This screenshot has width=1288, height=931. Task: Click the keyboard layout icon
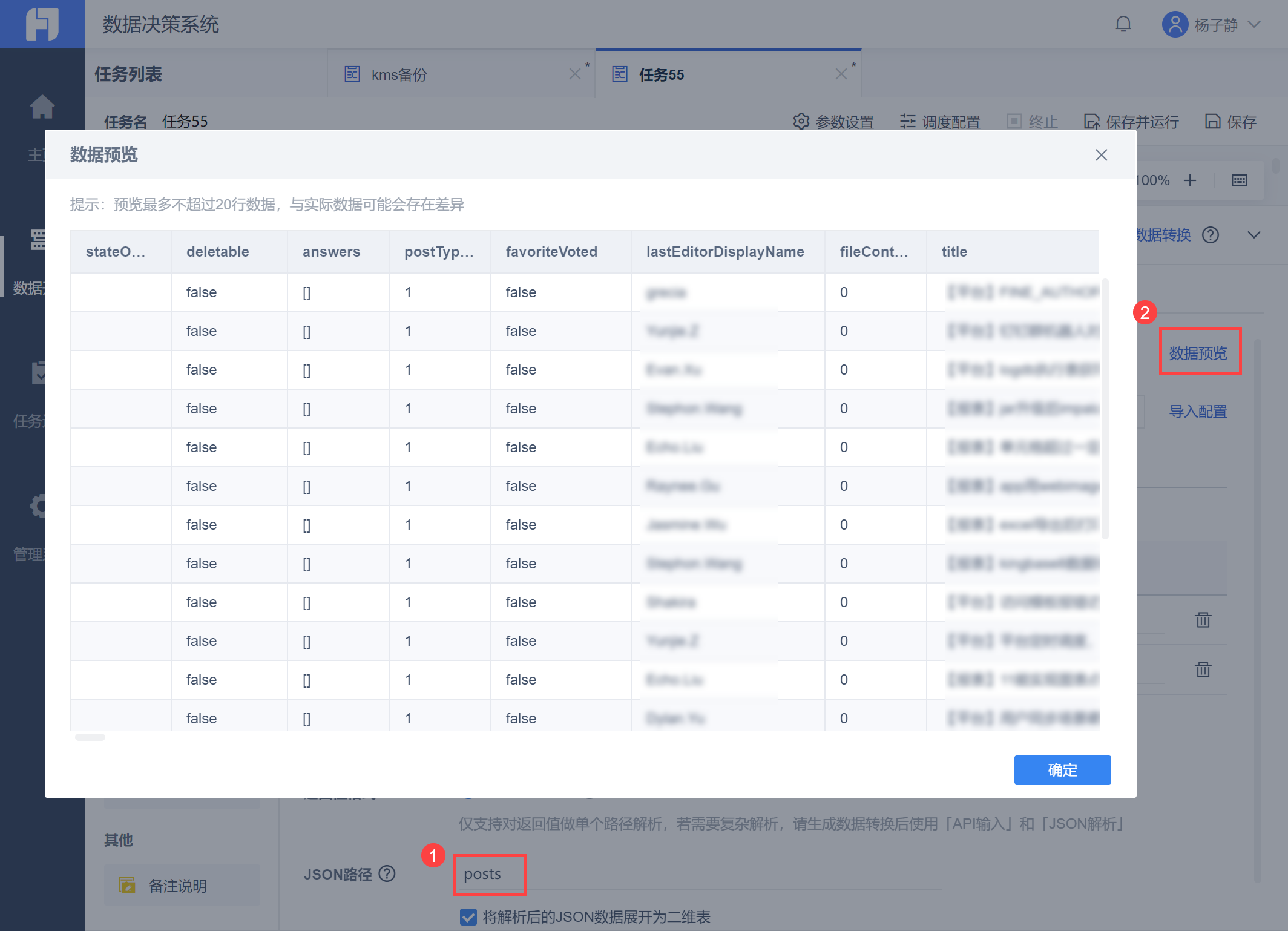click(x=1239, y=180)
